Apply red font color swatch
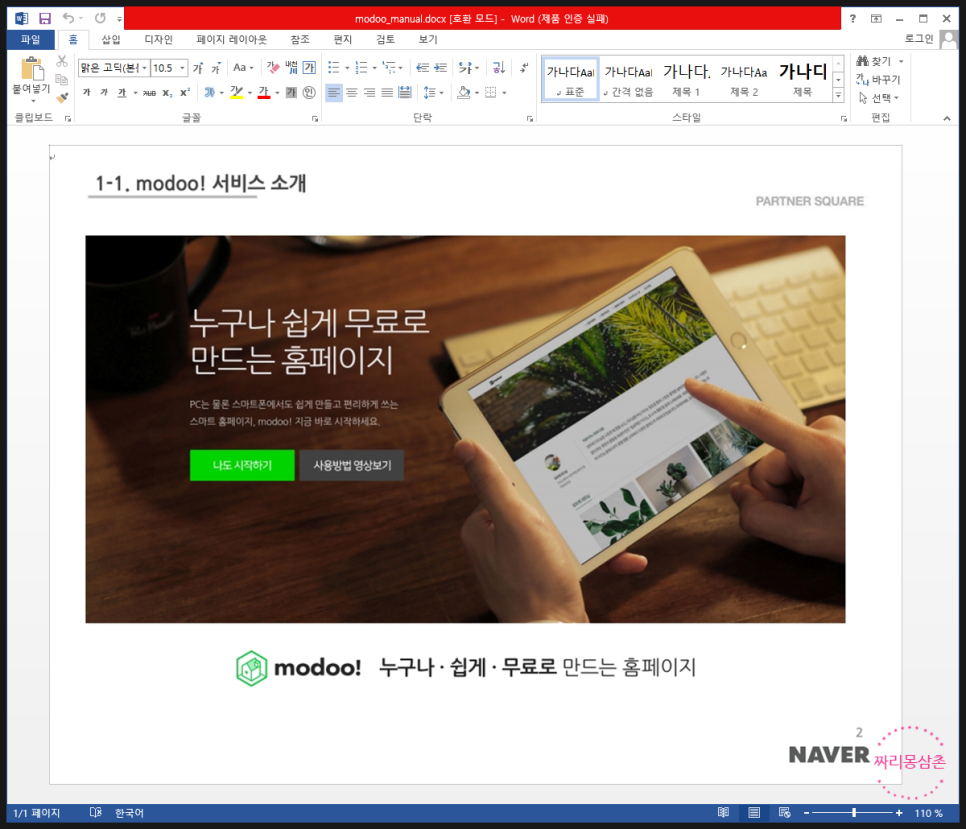 point(264,92)
